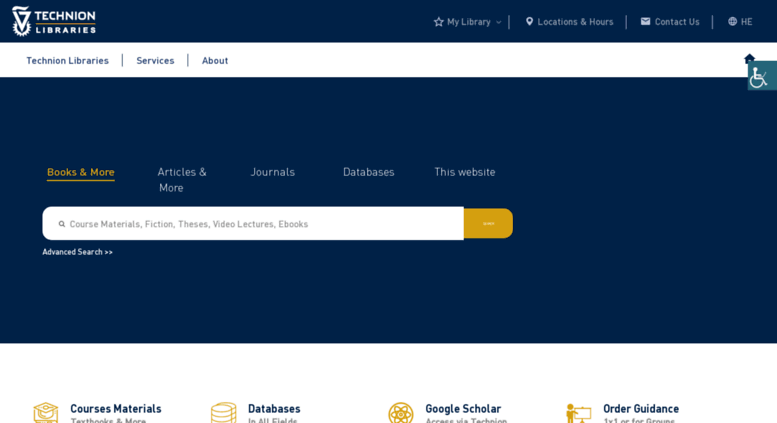
Task: Open the Services menu
Action: 155,60
